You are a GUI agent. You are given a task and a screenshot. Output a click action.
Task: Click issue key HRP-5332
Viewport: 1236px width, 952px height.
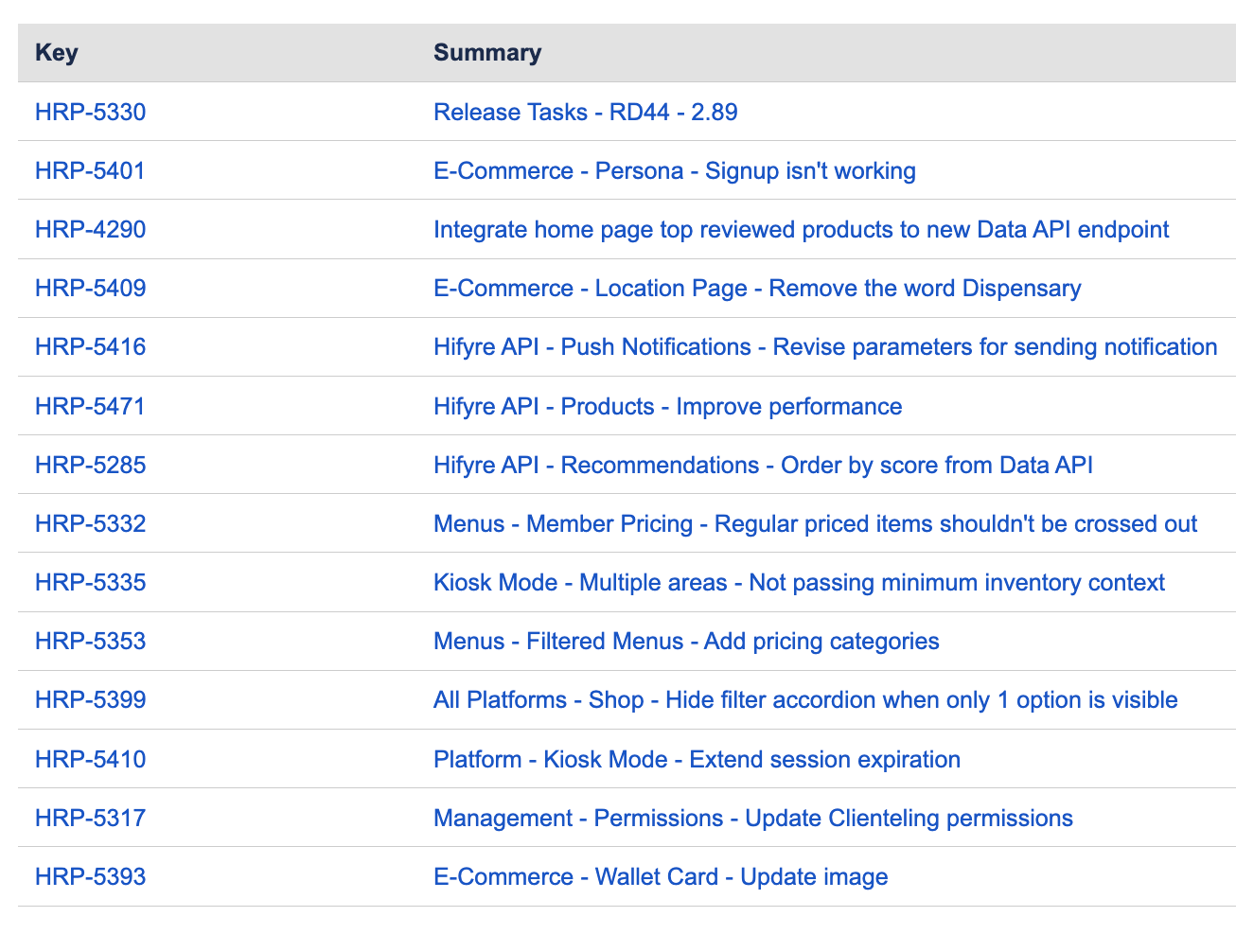90,524
